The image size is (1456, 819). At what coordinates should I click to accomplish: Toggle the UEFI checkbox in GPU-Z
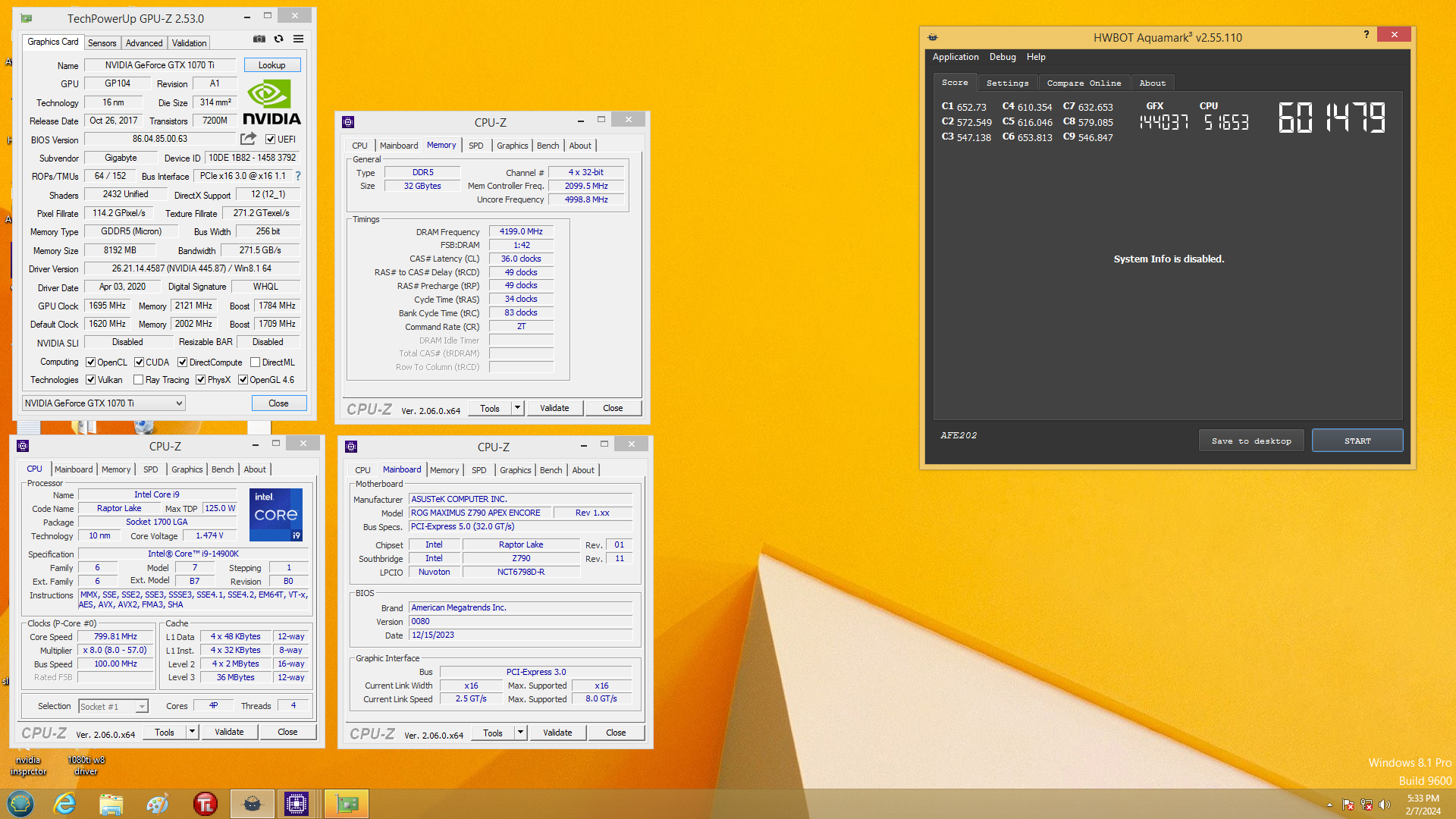(x=270, y=140)
